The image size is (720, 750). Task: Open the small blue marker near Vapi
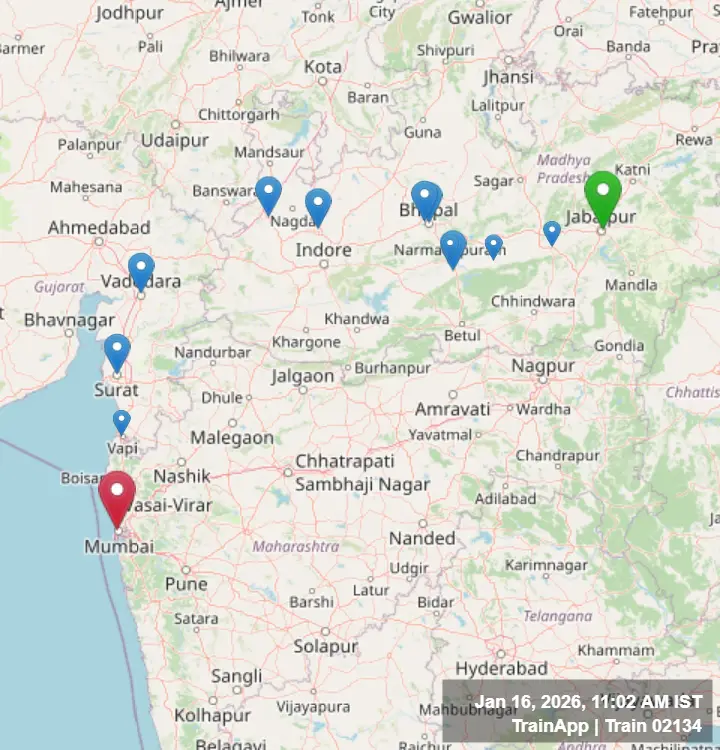pyautogui.click(x=122, y=422)
